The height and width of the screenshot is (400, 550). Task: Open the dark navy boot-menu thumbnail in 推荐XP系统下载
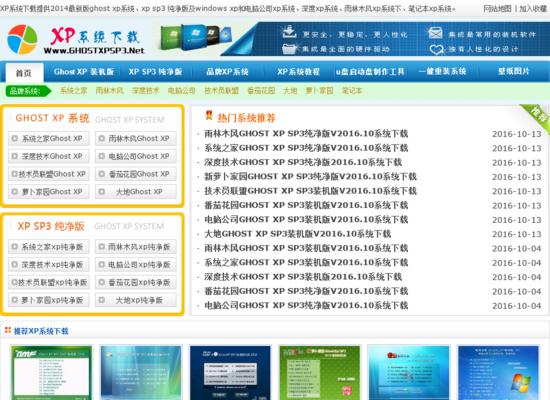230,373
